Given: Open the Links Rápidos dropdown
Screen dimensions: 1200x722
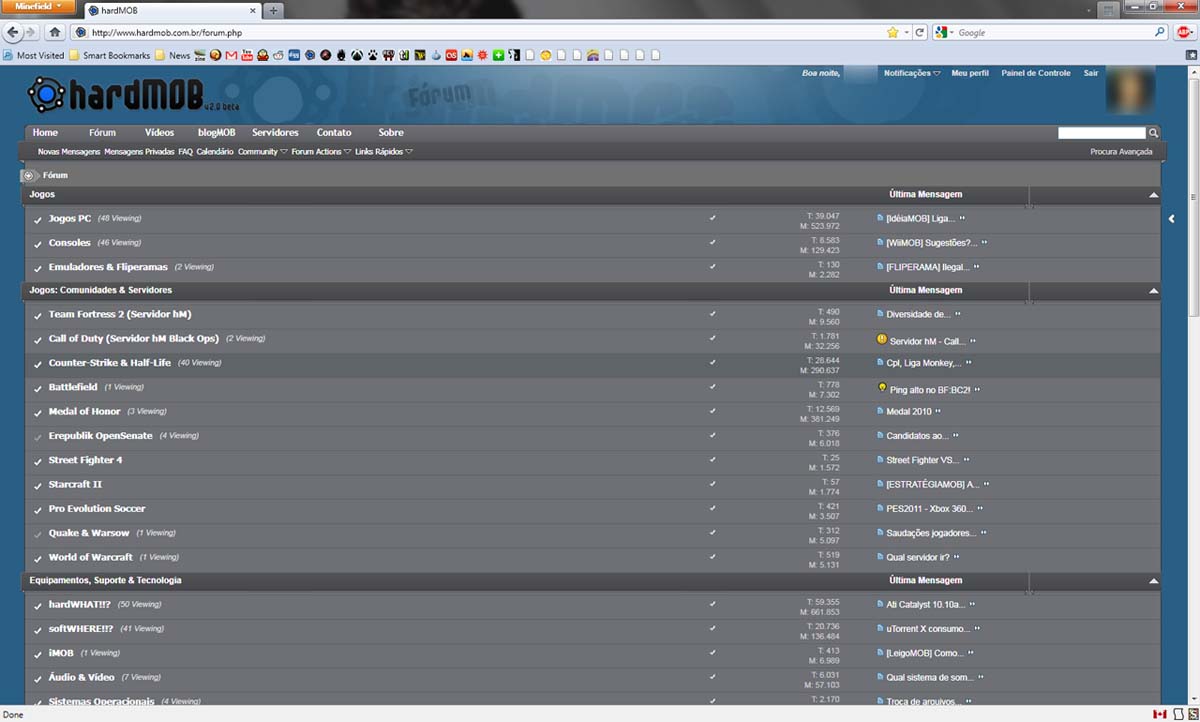Looking at the screenshot, I should pyautogui.click(x=384, y=152).
